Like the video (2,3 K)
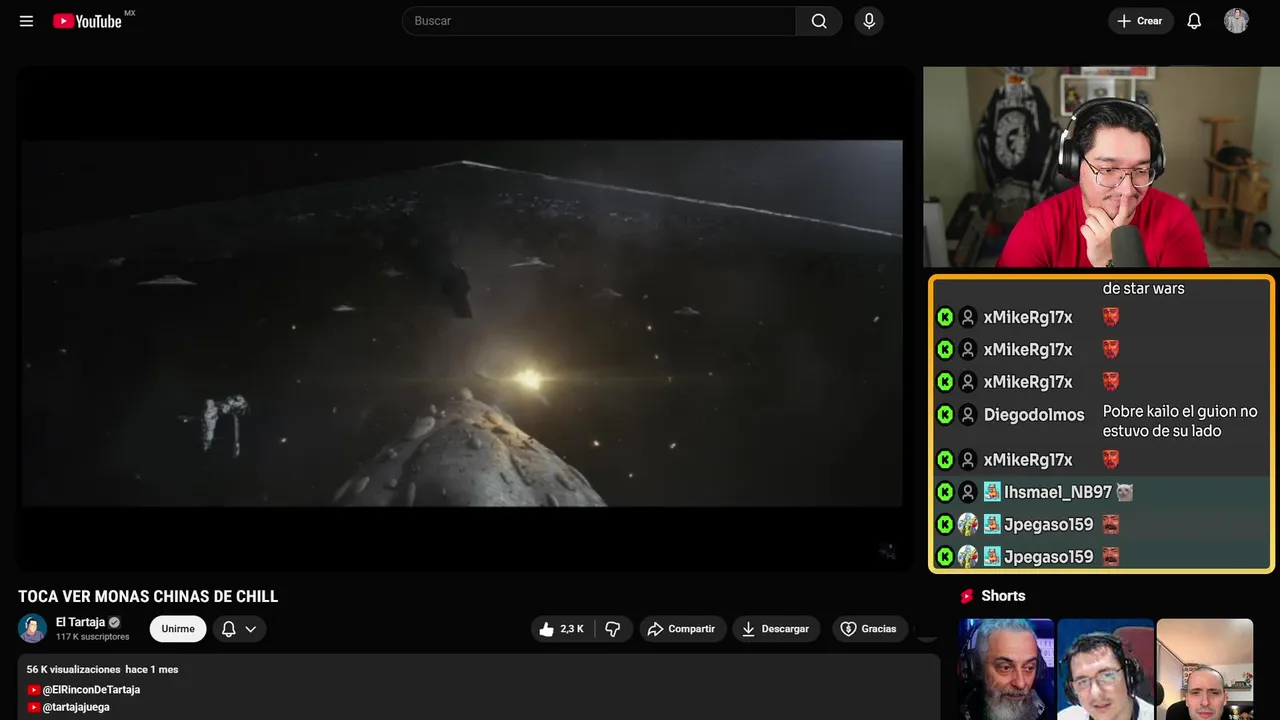 562,629
